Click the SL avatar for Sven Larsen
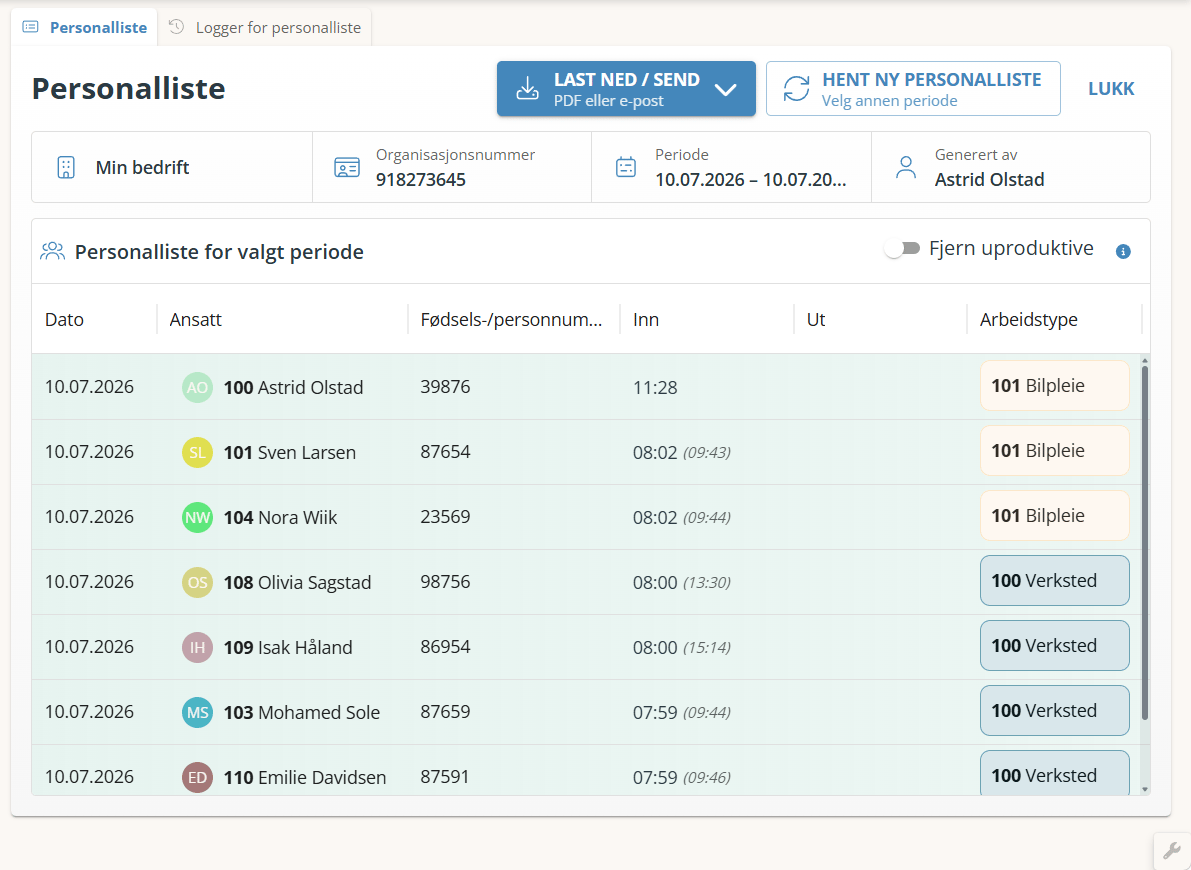 coord(197,453)
